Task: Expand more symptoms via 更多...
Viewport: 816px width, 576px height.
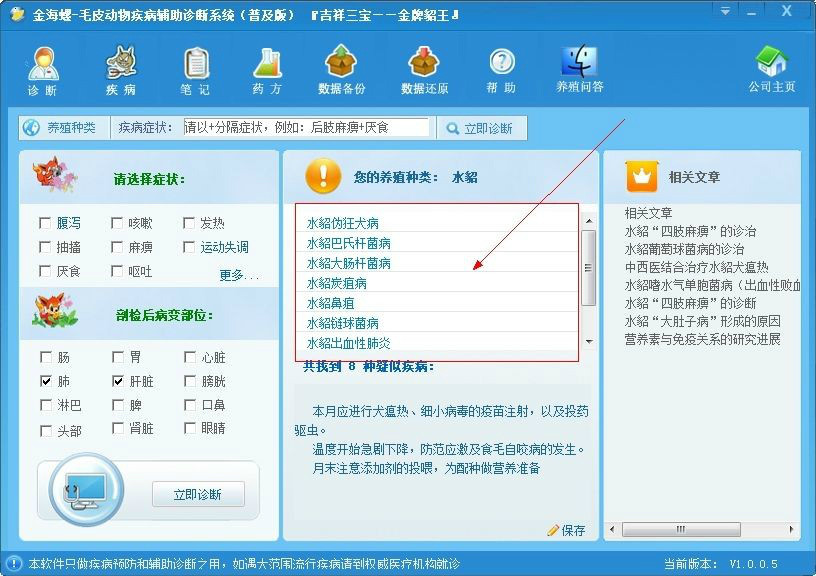Action: pos(239,275)
